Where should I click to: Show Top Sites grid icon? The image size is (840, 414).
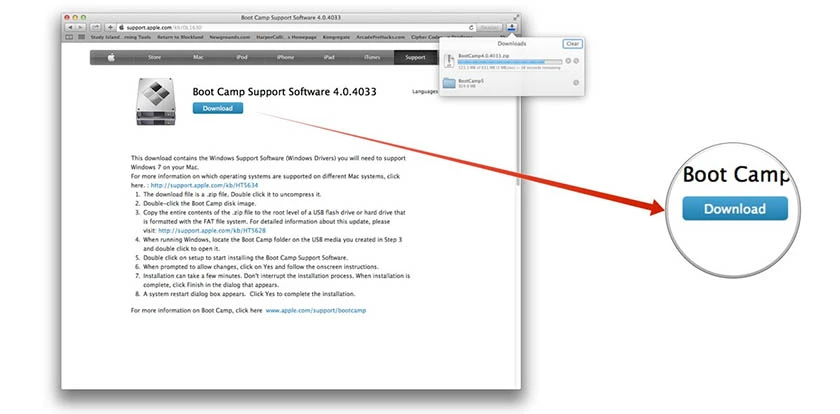click(x=81, y=37)
